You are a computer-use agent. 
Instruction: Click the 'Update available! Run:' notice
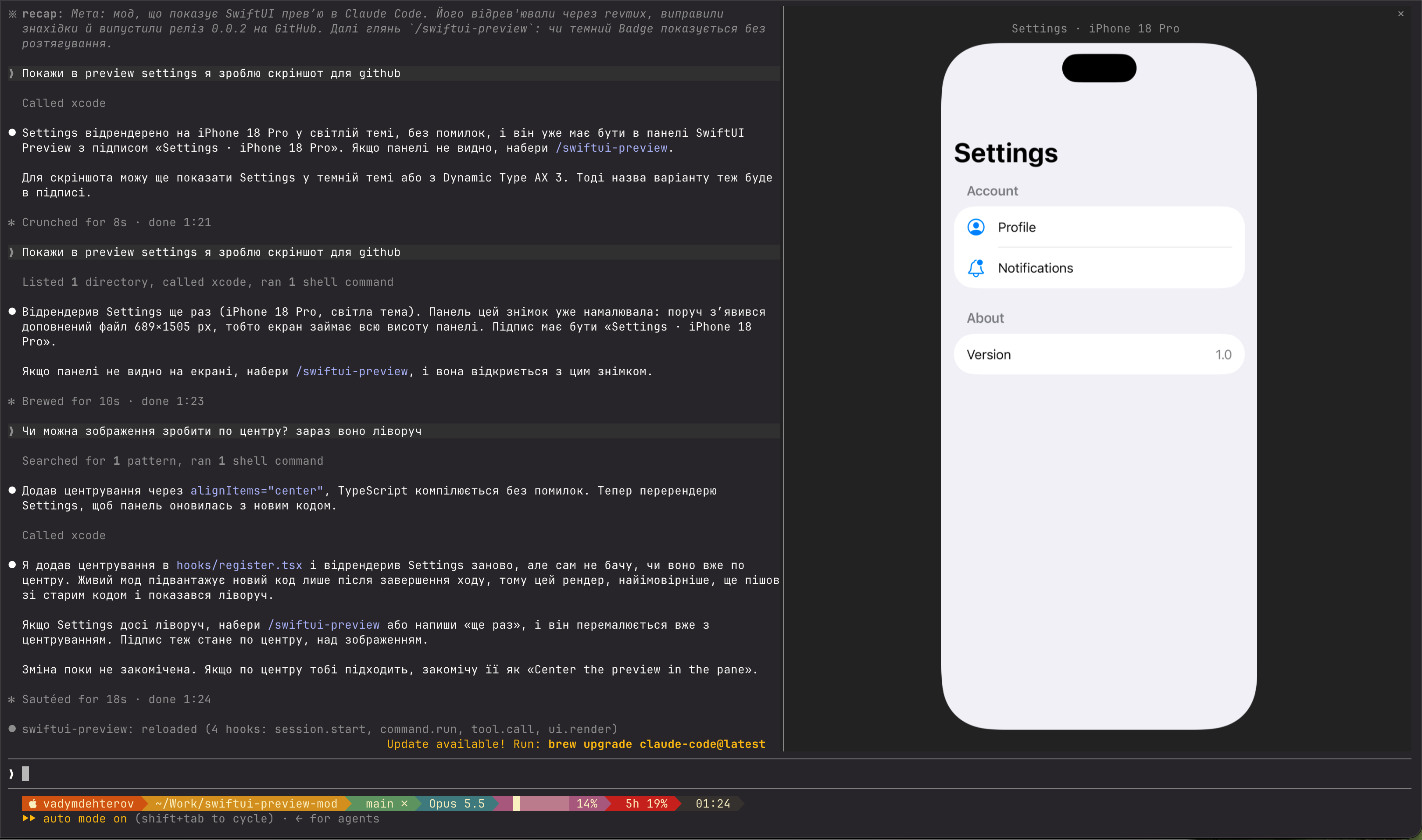[x=464, y=744]
